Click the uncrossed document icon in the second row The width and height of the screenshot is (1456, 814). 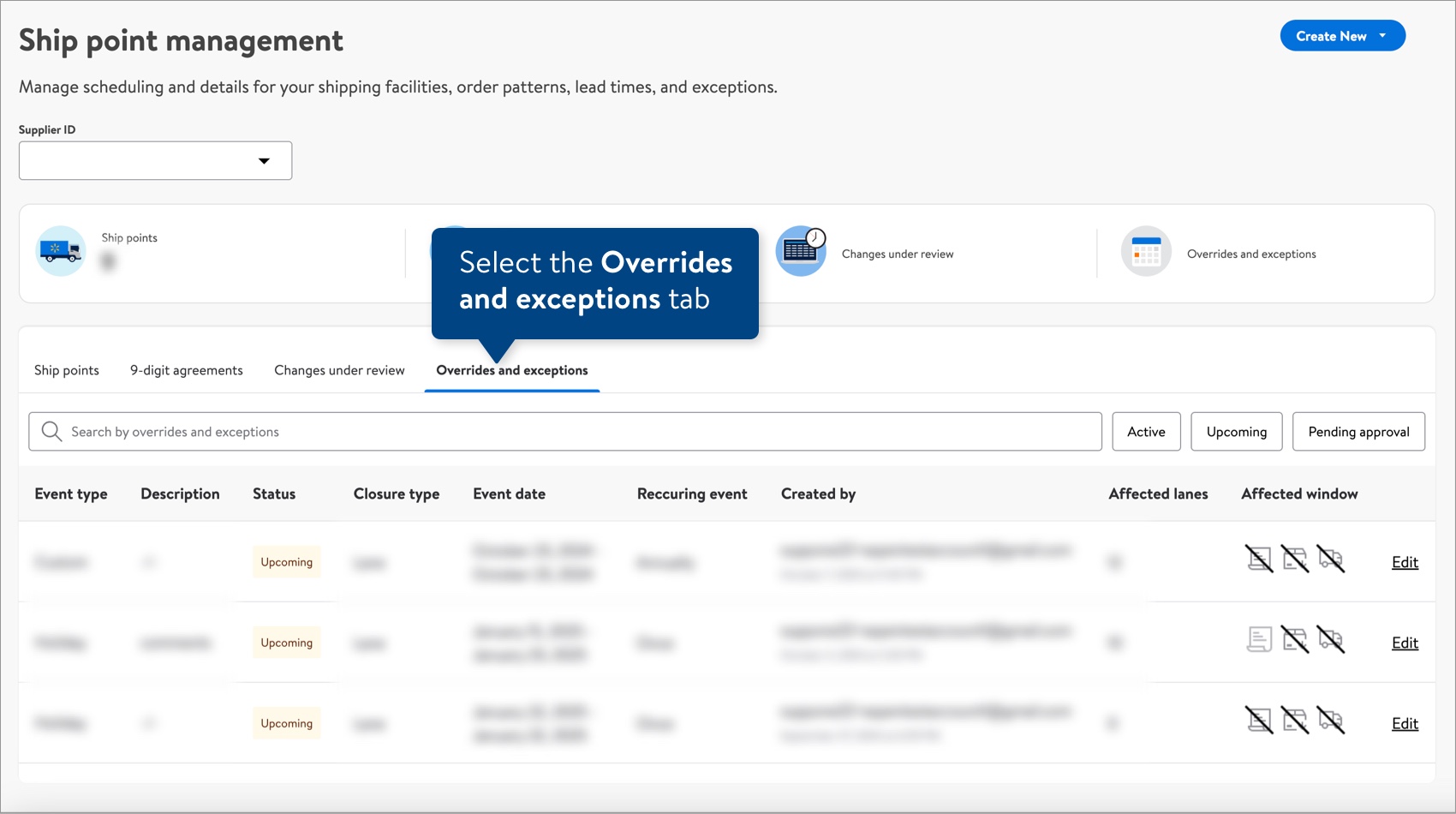[x=1259, y=639]
